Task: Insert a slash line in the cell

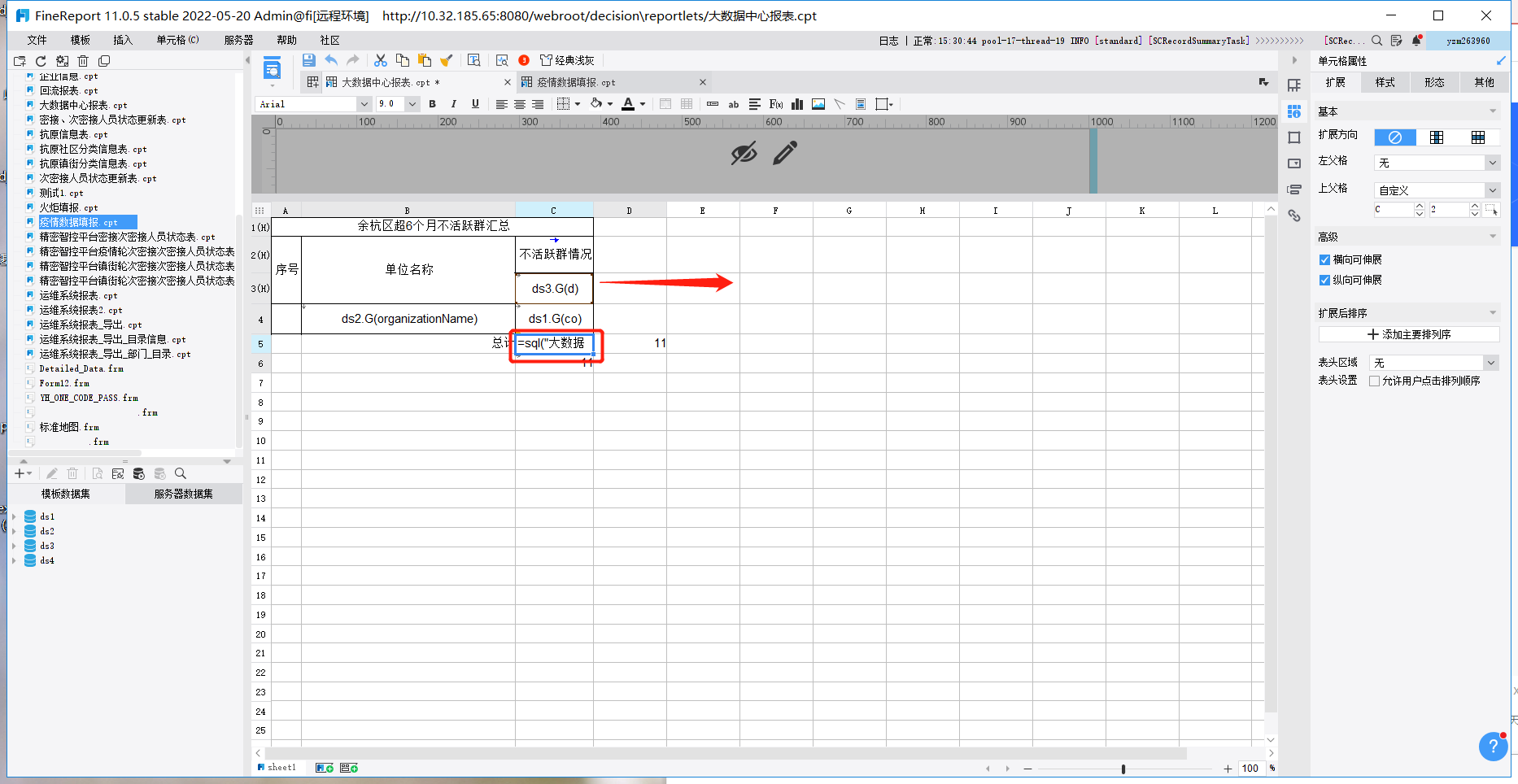Action: pyautogui.click(x=840, y=104)
